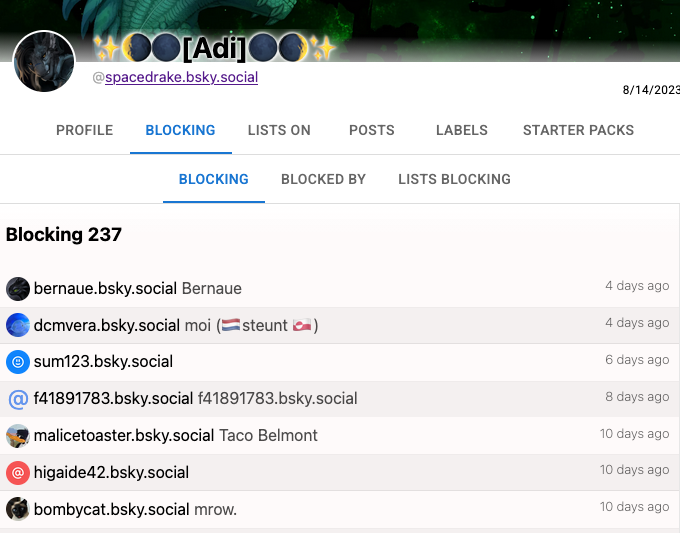This screenshot has height=533, width=680.
Task: Open the f41891783.bsky.social bold handle
Action: (x=113, y=399)
